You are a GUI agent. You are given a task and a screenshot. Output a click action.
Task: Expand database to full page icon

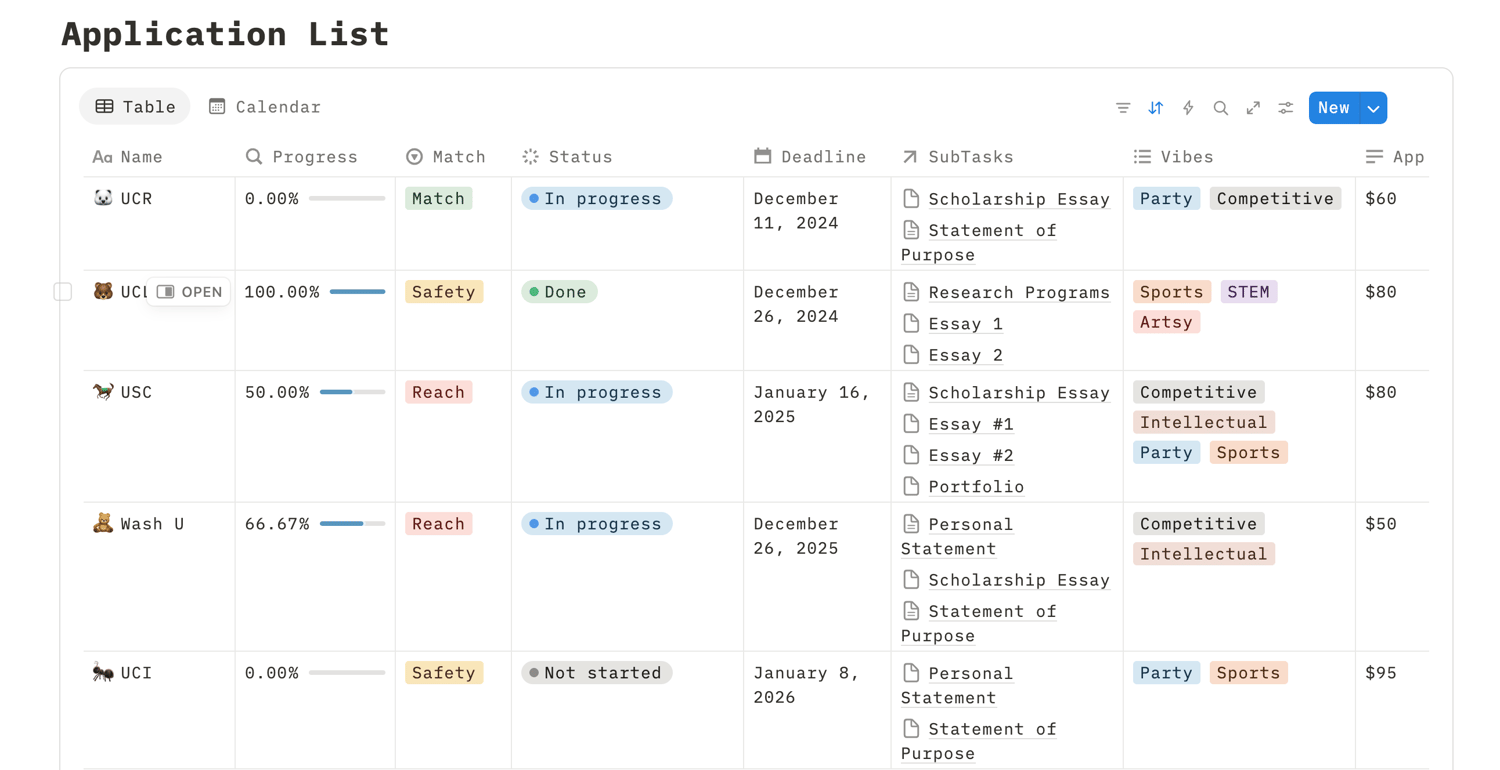pyautogui.click(x=1253, y=108)
